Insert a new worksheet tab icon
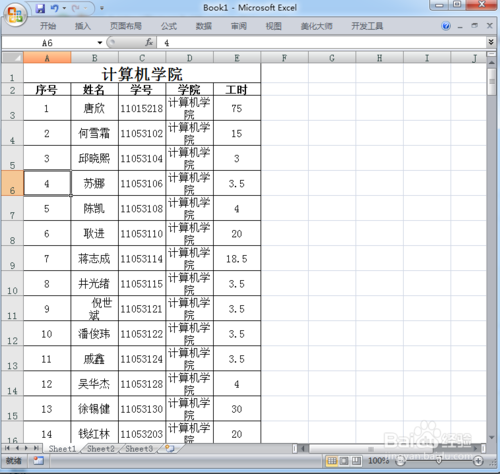 [x=170, y=448]
